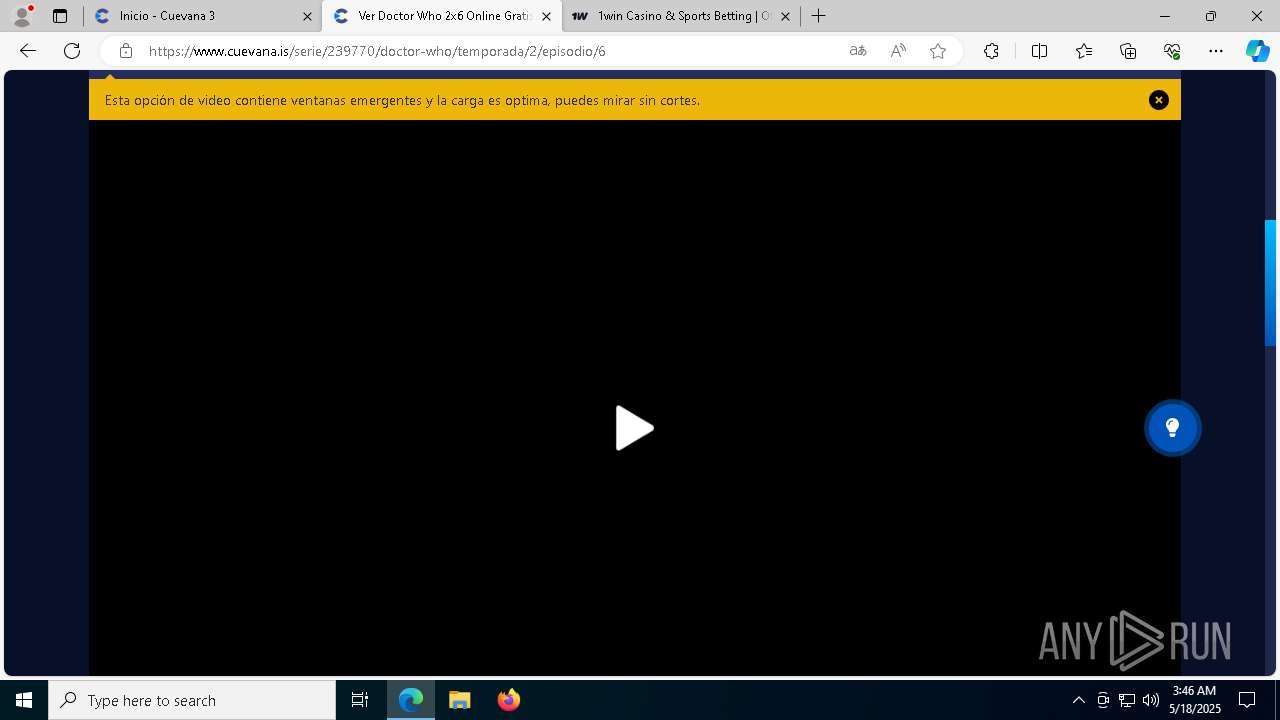This screenshot has height=720, width=1280.
Task: Restore down the Edge window
Action: pyautogui.click(x=1210, y=16)
